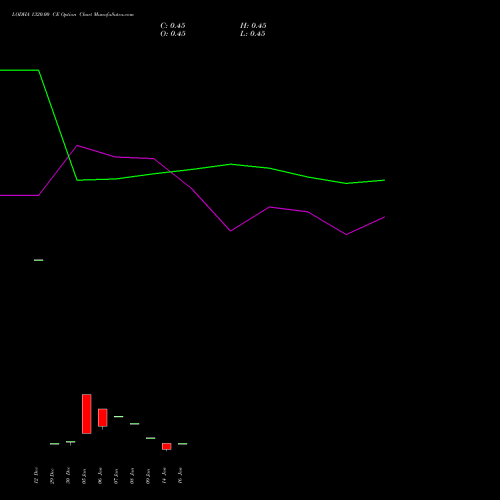Screen dimensions: 500x500
Task: Click the '07 Jan' axis label
Action: coord(116,476)
